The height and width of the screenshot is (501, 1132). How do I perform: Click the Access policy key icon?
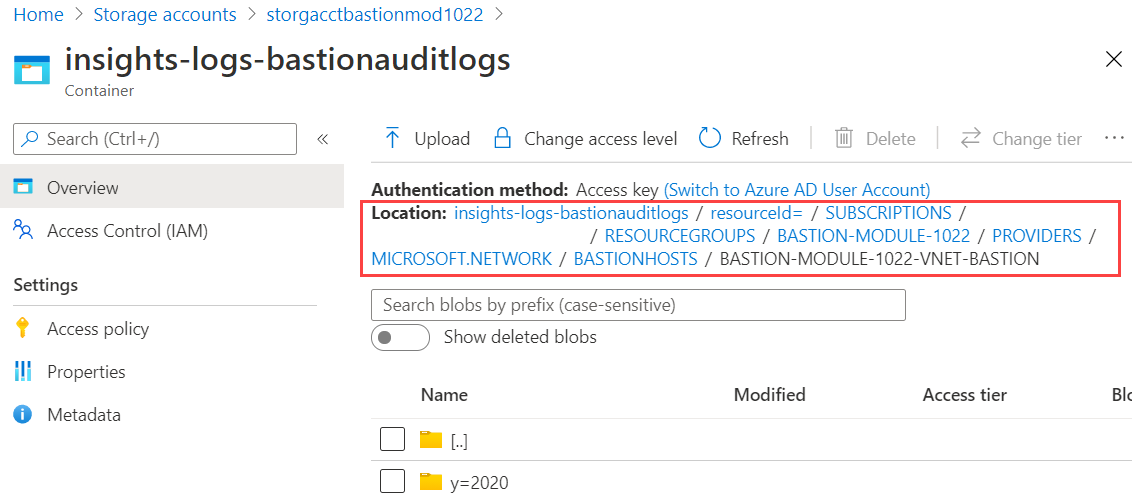[x=22, y=328]
